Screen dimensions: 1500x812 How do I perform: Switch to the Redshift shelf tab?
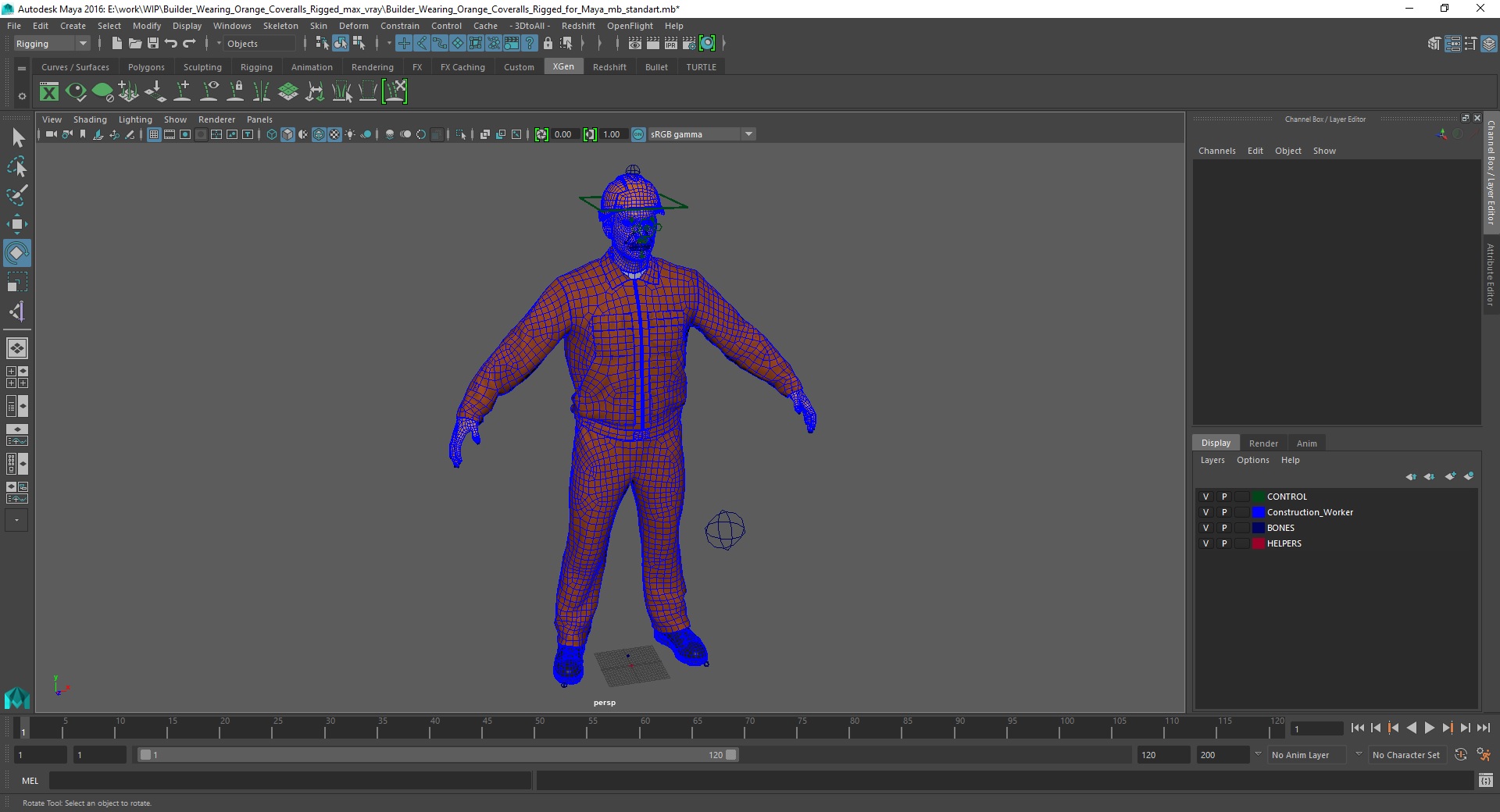pyautogui.click(x=609, y=67)
